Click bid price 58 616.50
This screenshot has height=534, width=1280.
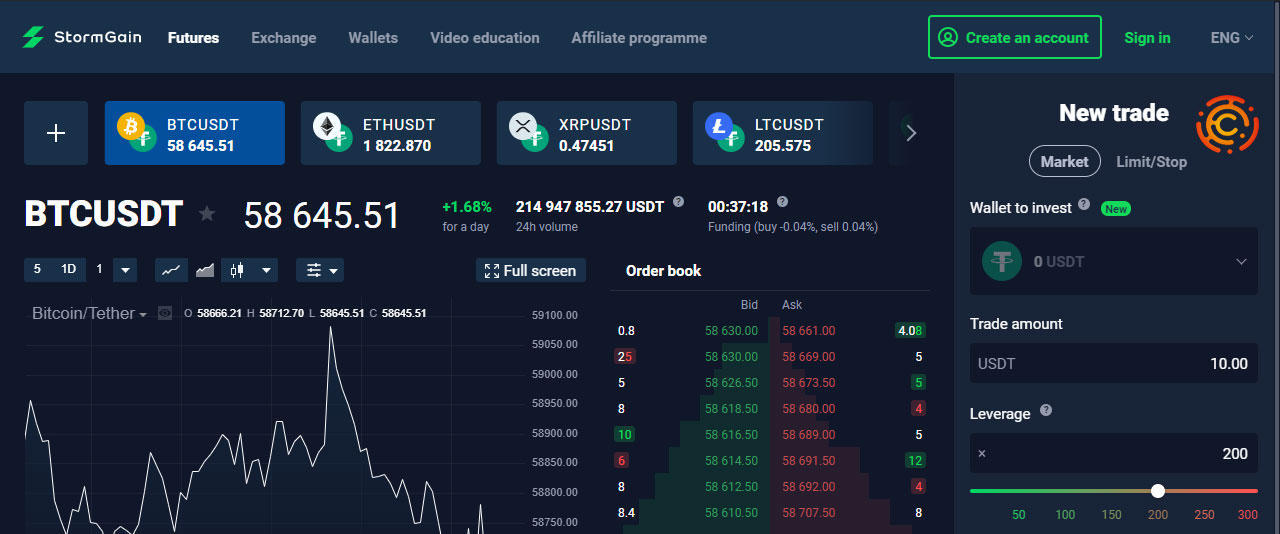coord(731,435)
